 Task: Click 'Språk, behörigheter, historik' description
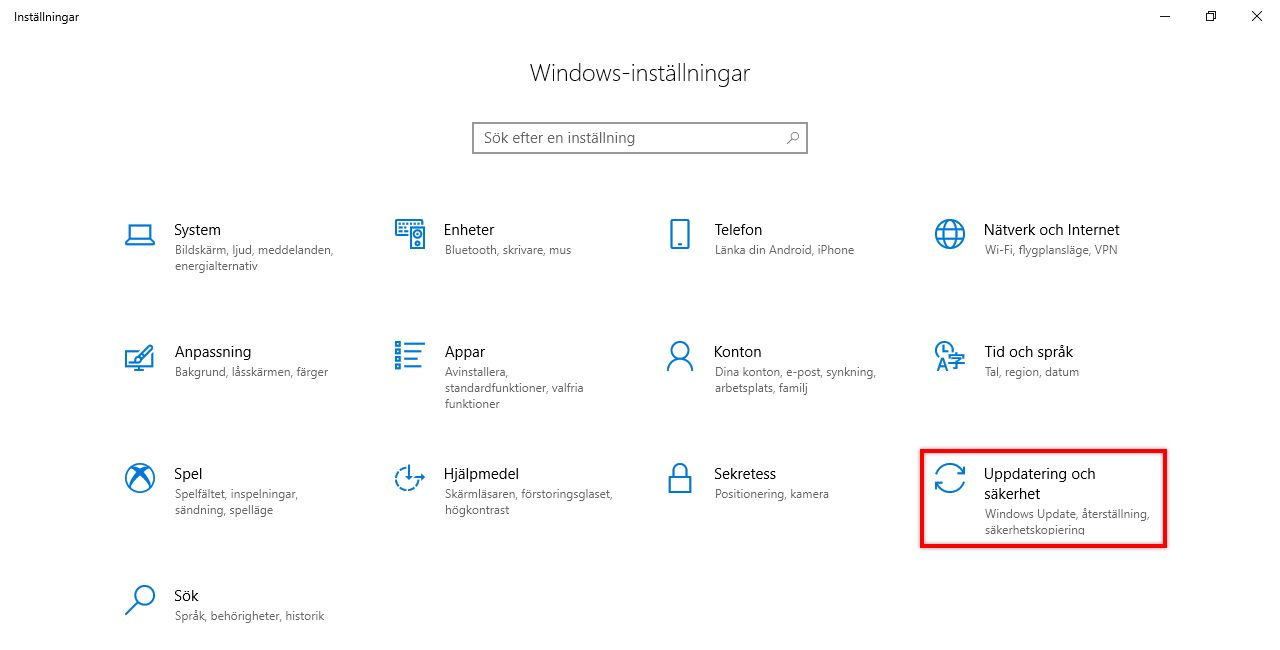pyautogui.click(x=249, y=616)
